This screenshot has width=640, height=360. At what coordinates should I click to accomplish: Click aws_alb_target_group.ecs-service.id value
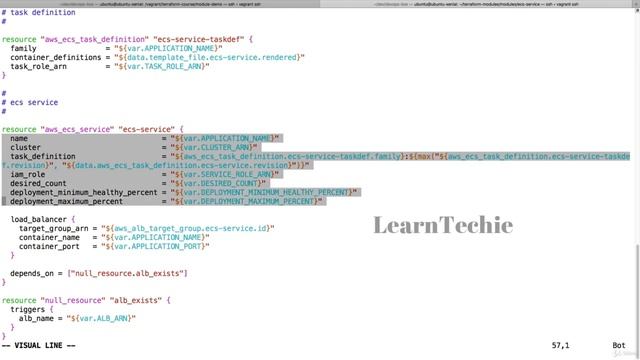pyautogui.click(x=188, y=228)
